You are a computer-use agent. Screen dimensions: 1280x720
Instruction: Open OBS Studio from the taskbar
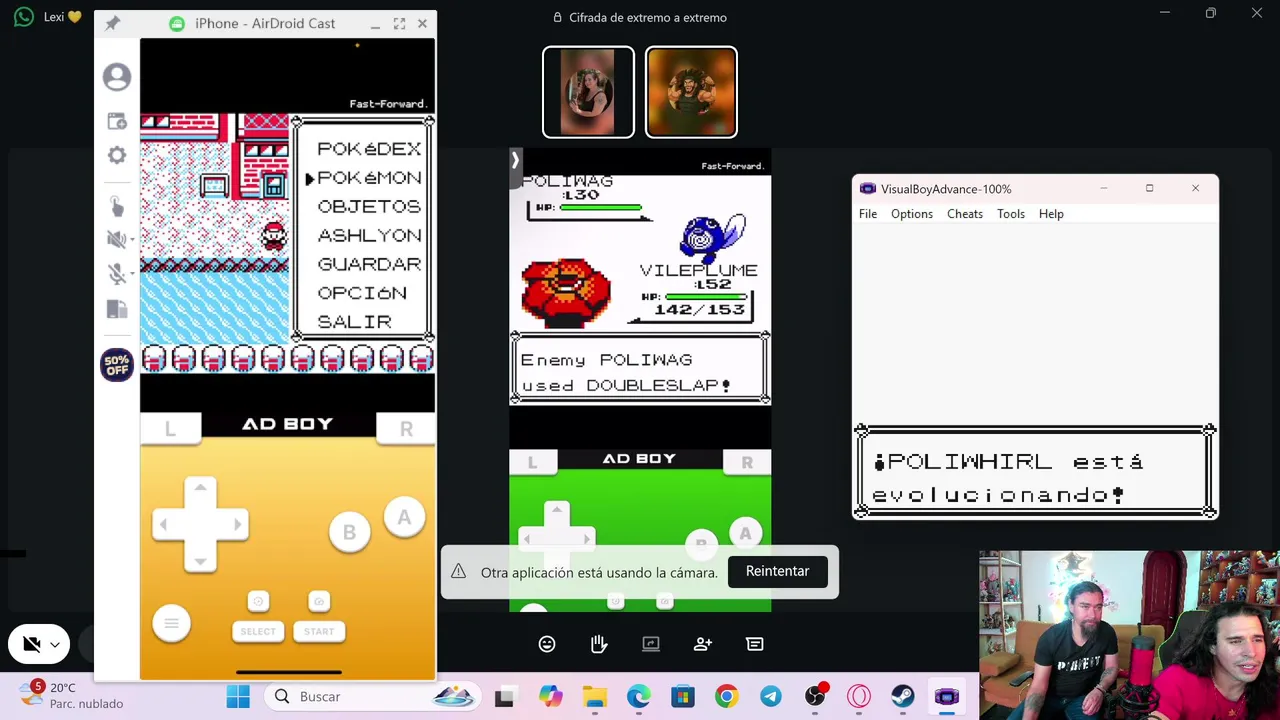coord(815,696)
